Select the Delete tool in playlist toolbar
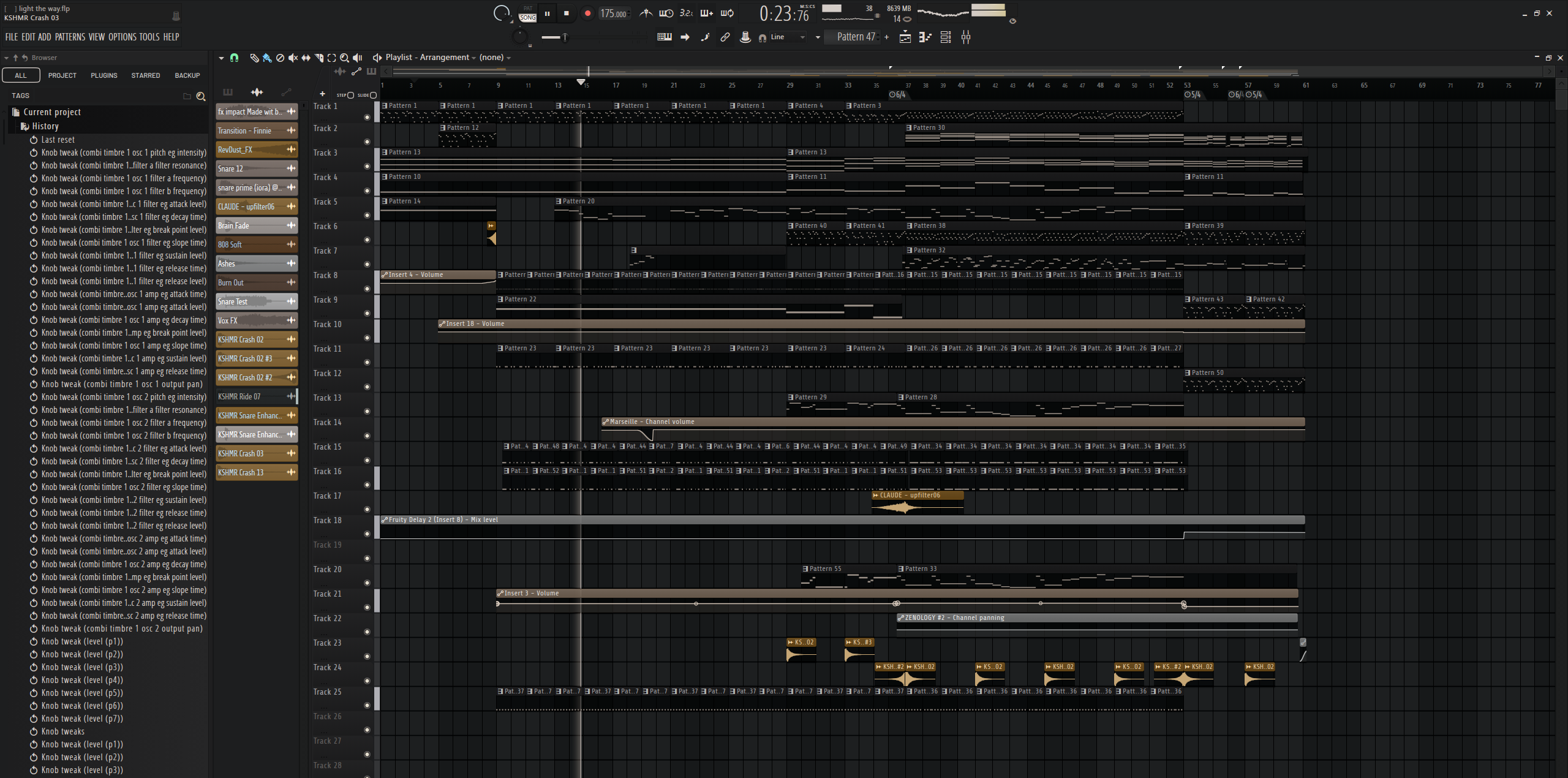 280,58
